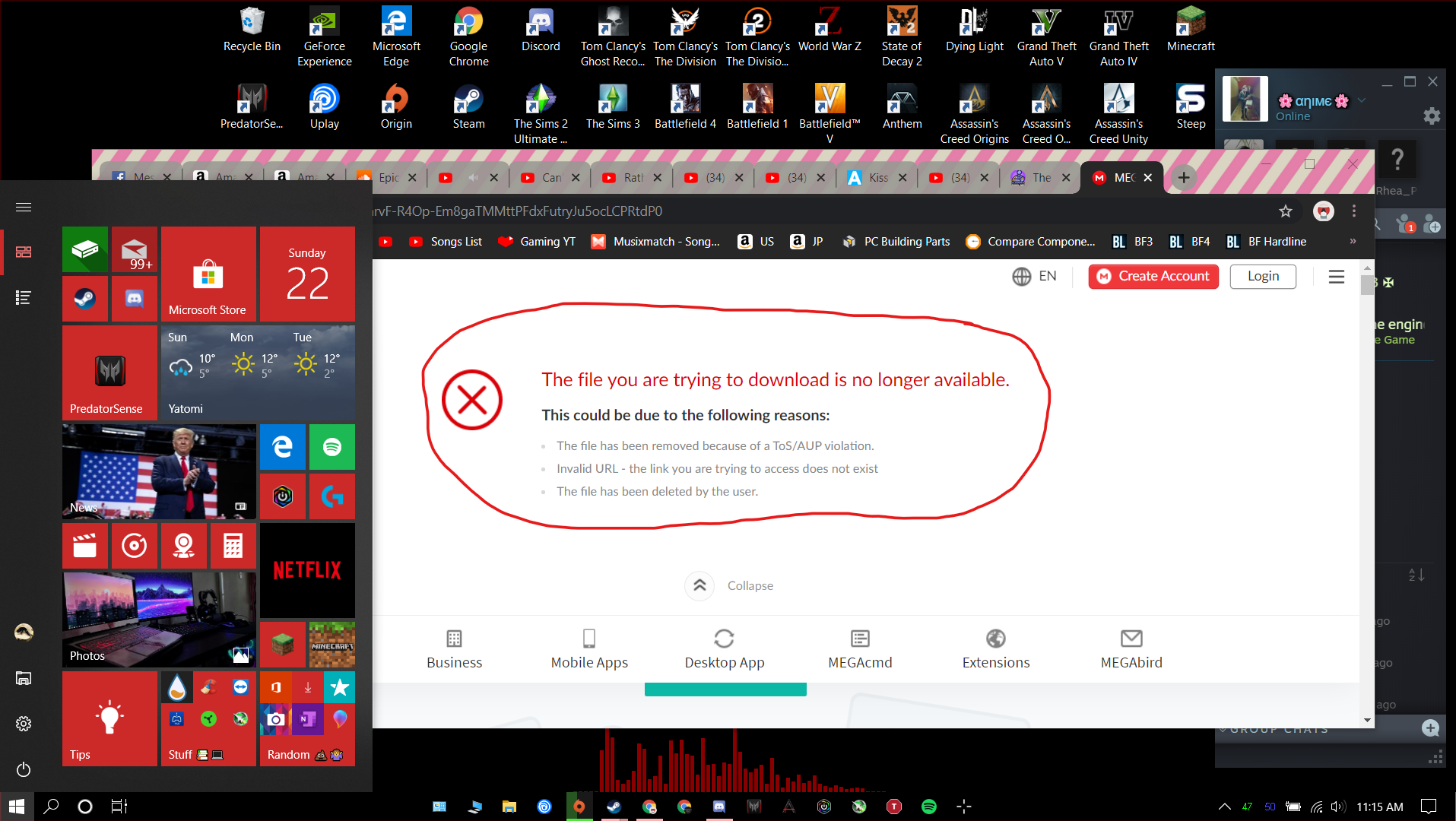The image size is (1456, 821).
Task: Open the Desktop App link
Action: point(724,650)
